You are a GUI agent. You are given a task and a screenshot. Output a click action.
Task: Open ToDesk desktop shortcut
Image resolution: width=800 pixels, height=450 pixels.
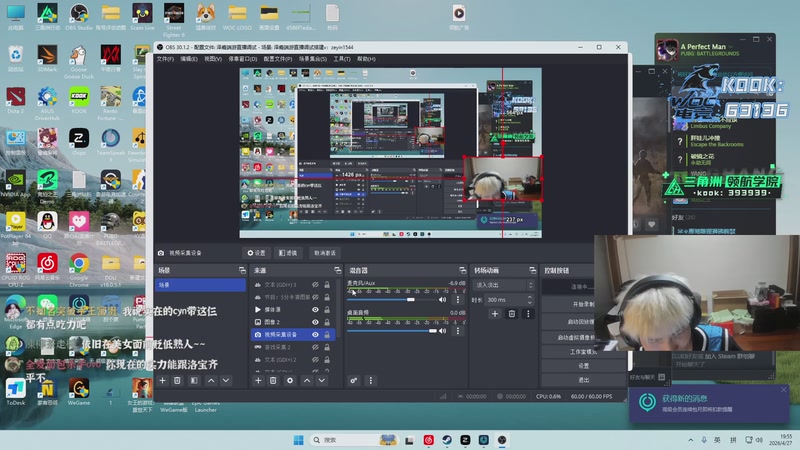15,392
